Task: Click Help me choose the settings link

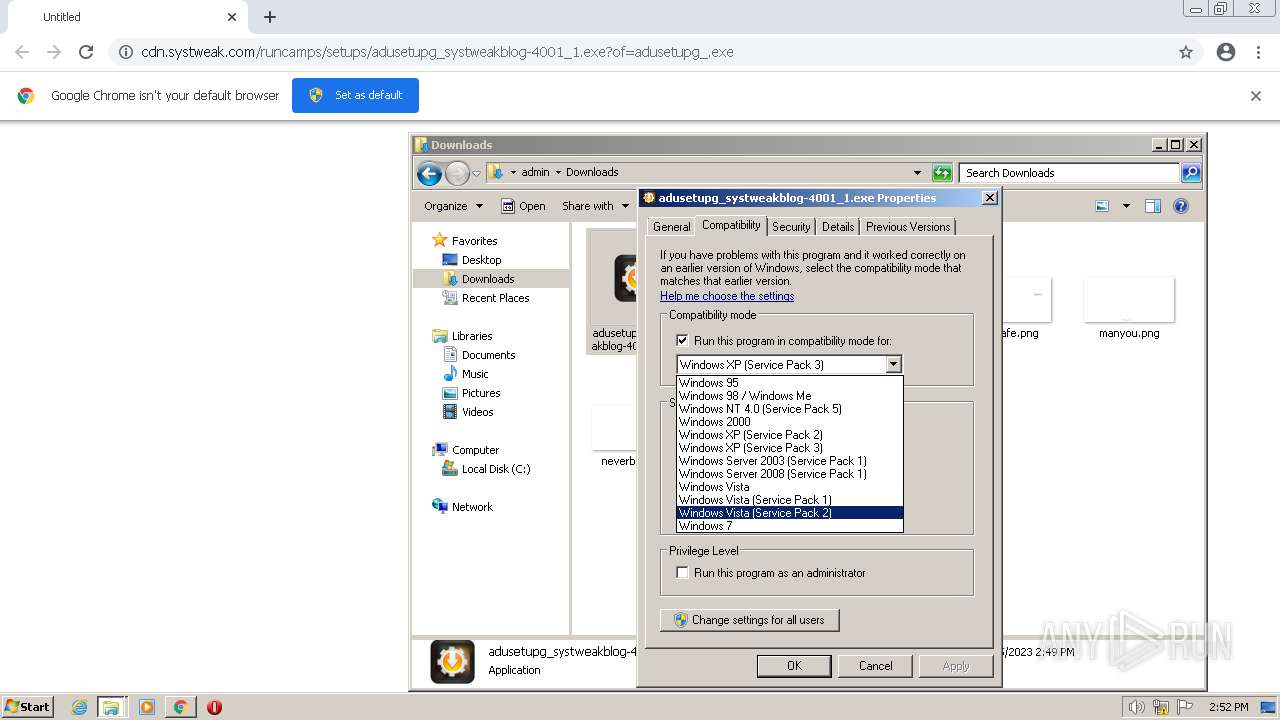Action: pos(727,296)
